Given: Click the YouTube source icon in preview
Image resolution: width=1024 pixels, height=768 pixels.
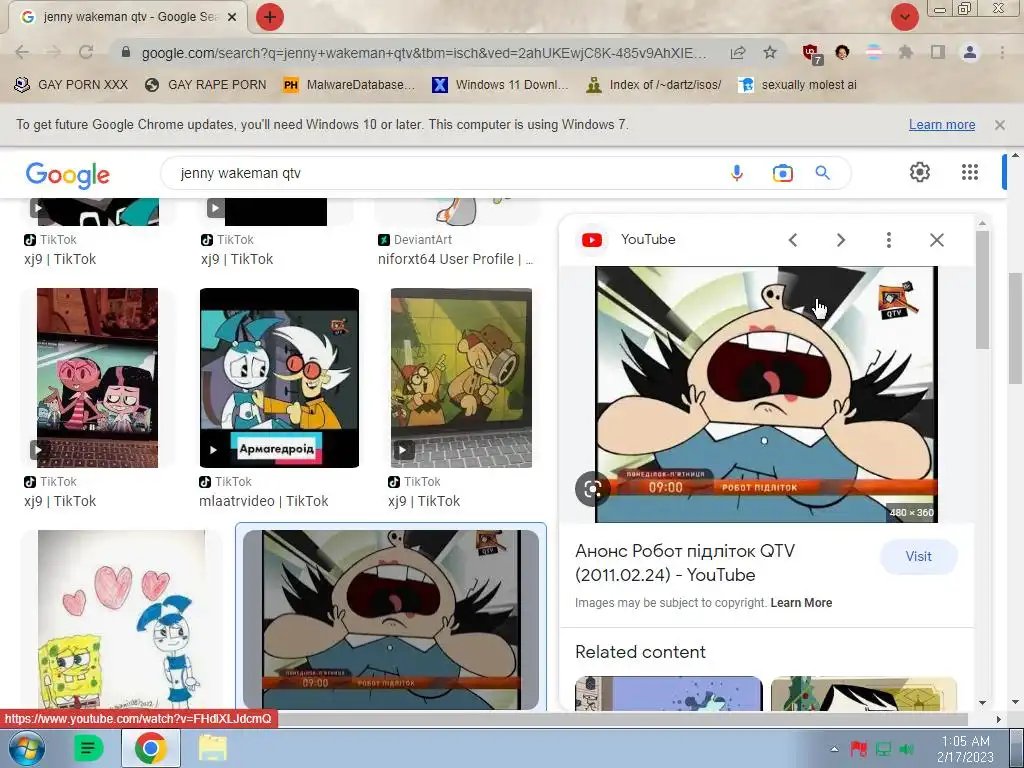Looking at the screenshot, I should (x=592, y=240).
